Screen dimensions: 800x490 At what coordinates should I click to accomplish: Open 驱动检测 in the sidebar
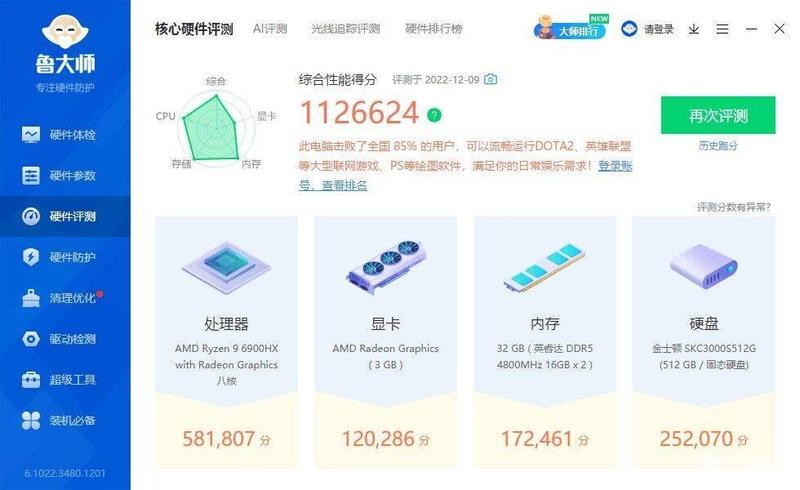coord(59,339)
